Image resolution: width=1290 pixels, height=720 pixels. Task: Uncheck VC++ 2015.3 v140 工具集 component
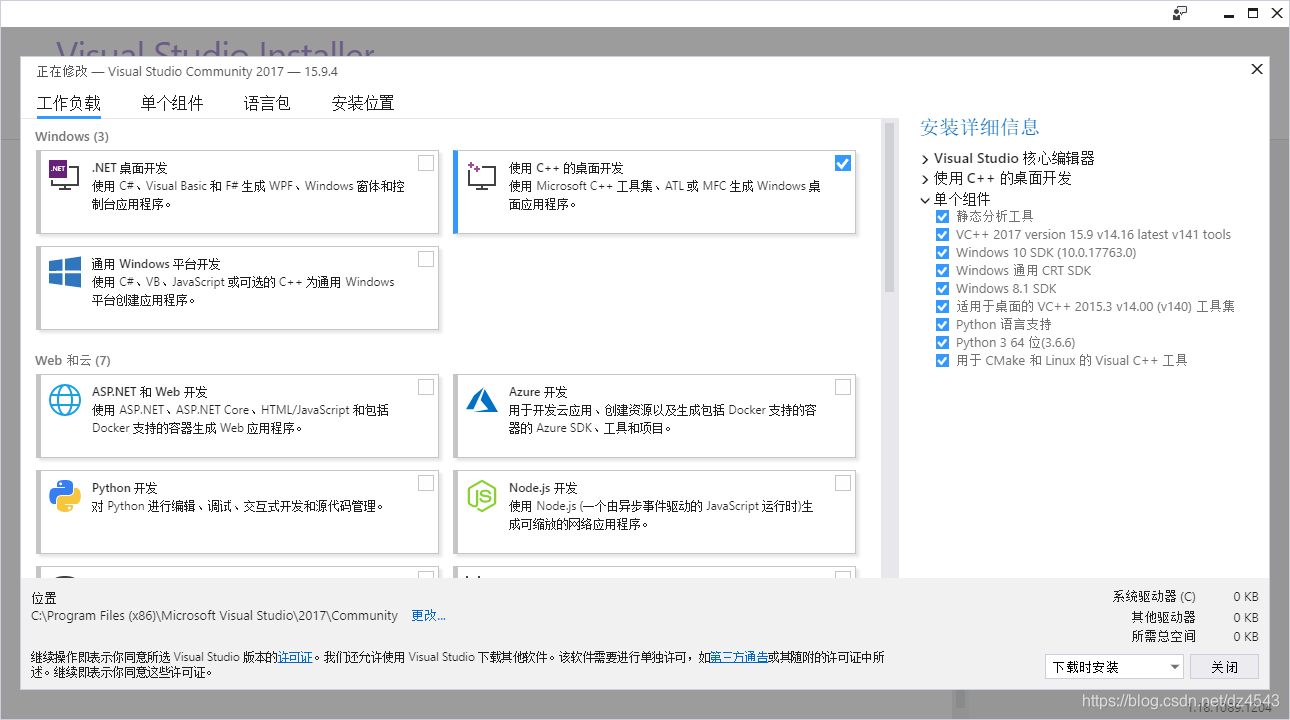click(x=942, y=306)
